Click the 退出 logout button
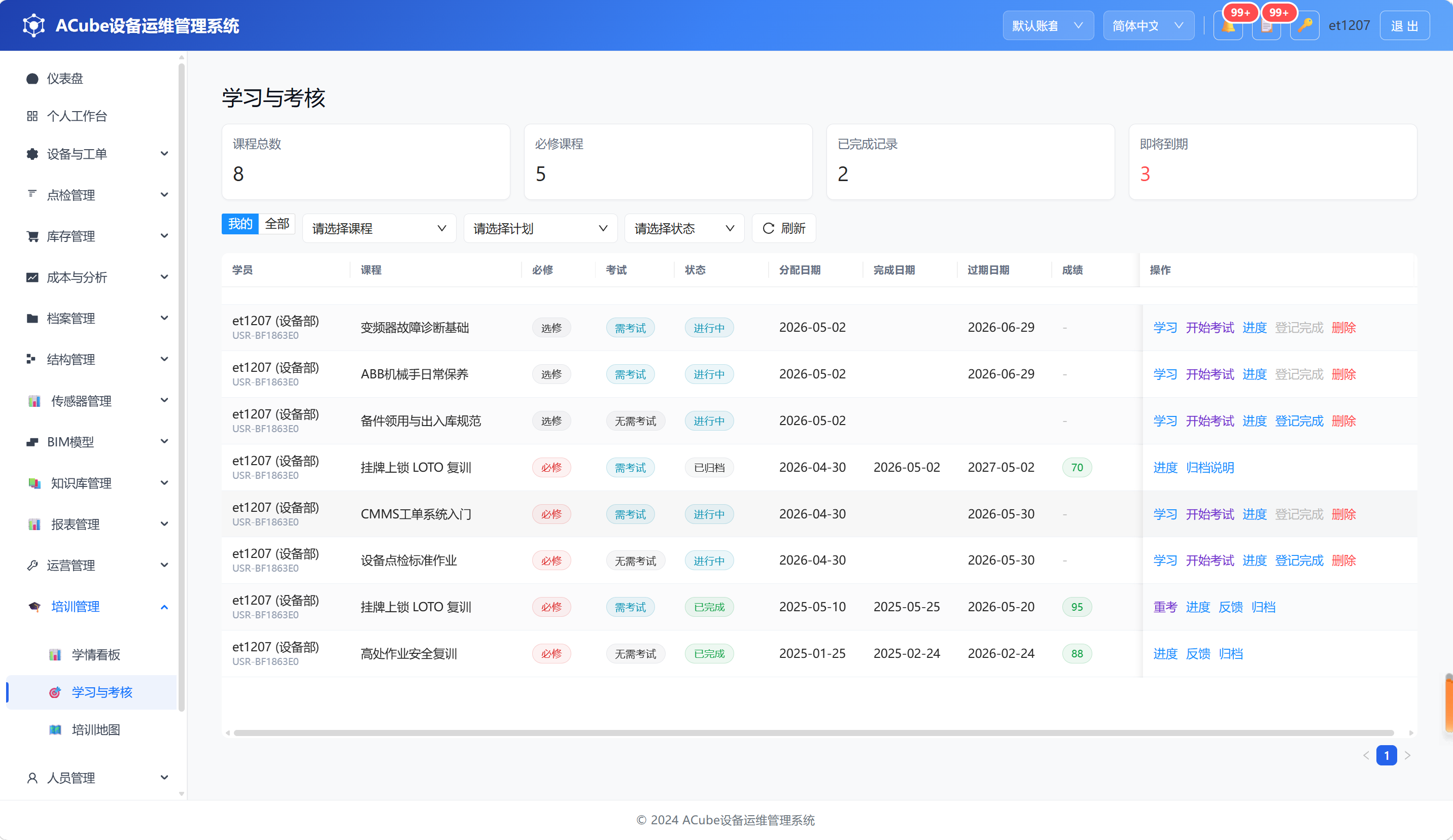 click(x=1404, y=26)
